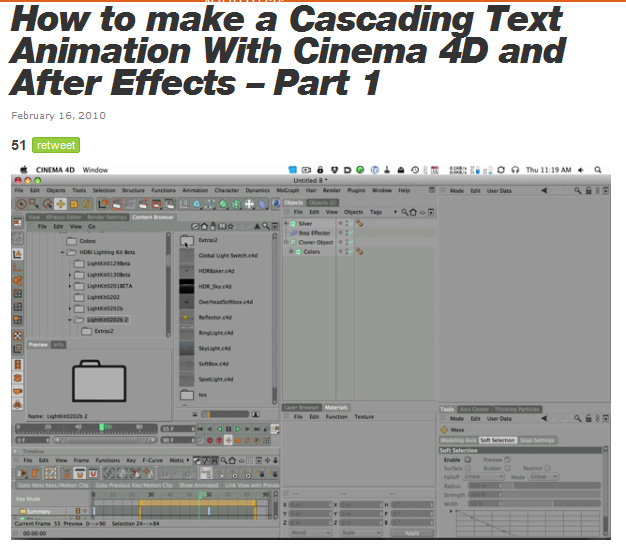Click the thumbnail size slider in Content Browser
Screen dimensions: 626x548
tap(225, 414)
